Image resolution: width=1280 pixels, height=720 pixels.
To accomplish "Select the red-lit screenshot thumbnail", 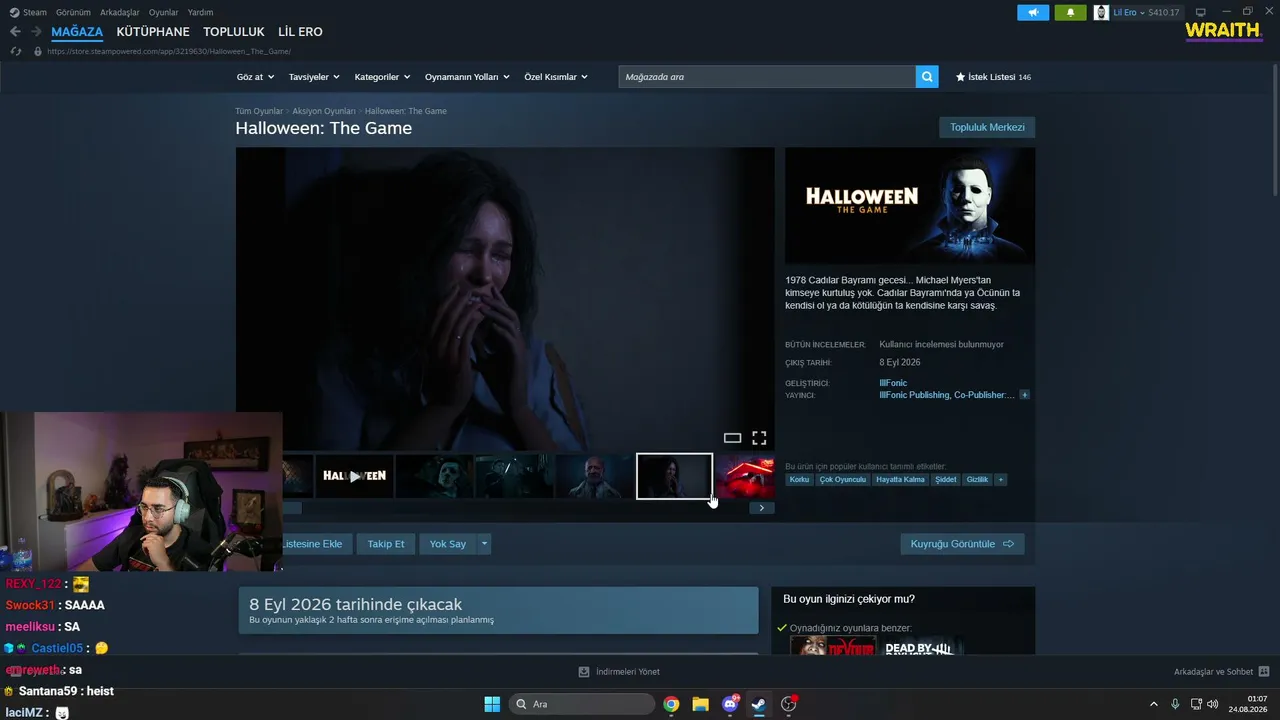I will pyautogui.click(x=745, y=476).
